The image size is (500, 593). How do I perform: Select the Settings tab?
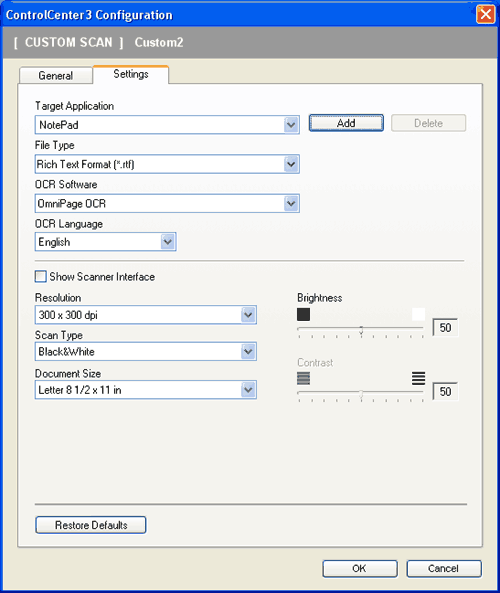131,74
